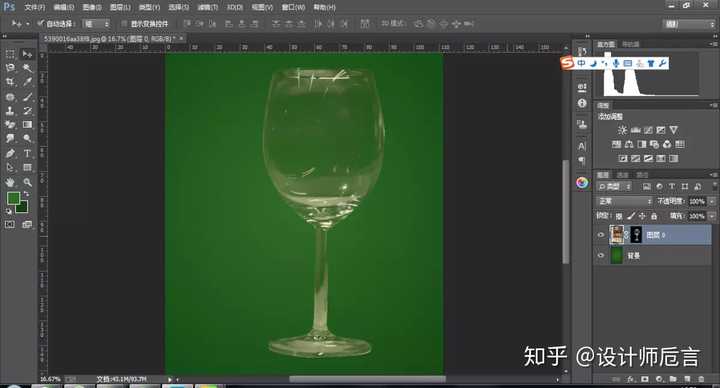Select the Move tool
The height and width of the screenshot is (388, 720).
tap(28, 54)
